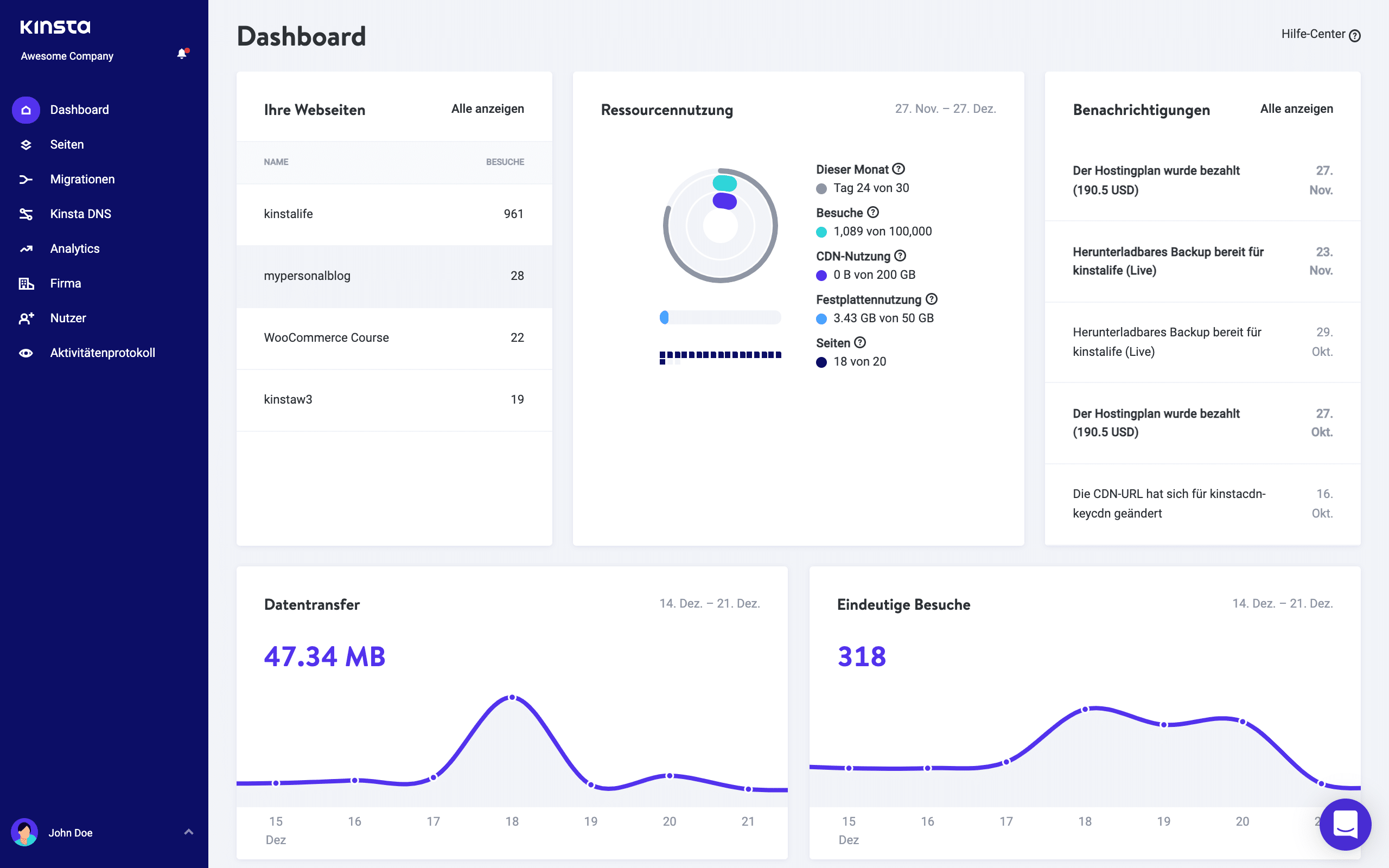
Task: Click the disk usage progress bar
Action: tap(722, 317)
